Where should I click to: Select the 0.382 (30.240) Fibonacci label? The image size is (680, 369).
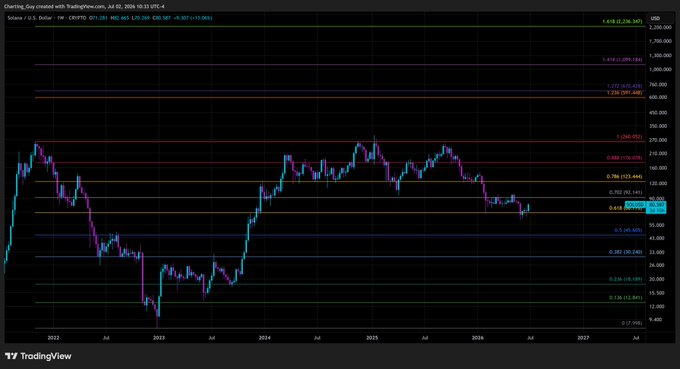626,252
